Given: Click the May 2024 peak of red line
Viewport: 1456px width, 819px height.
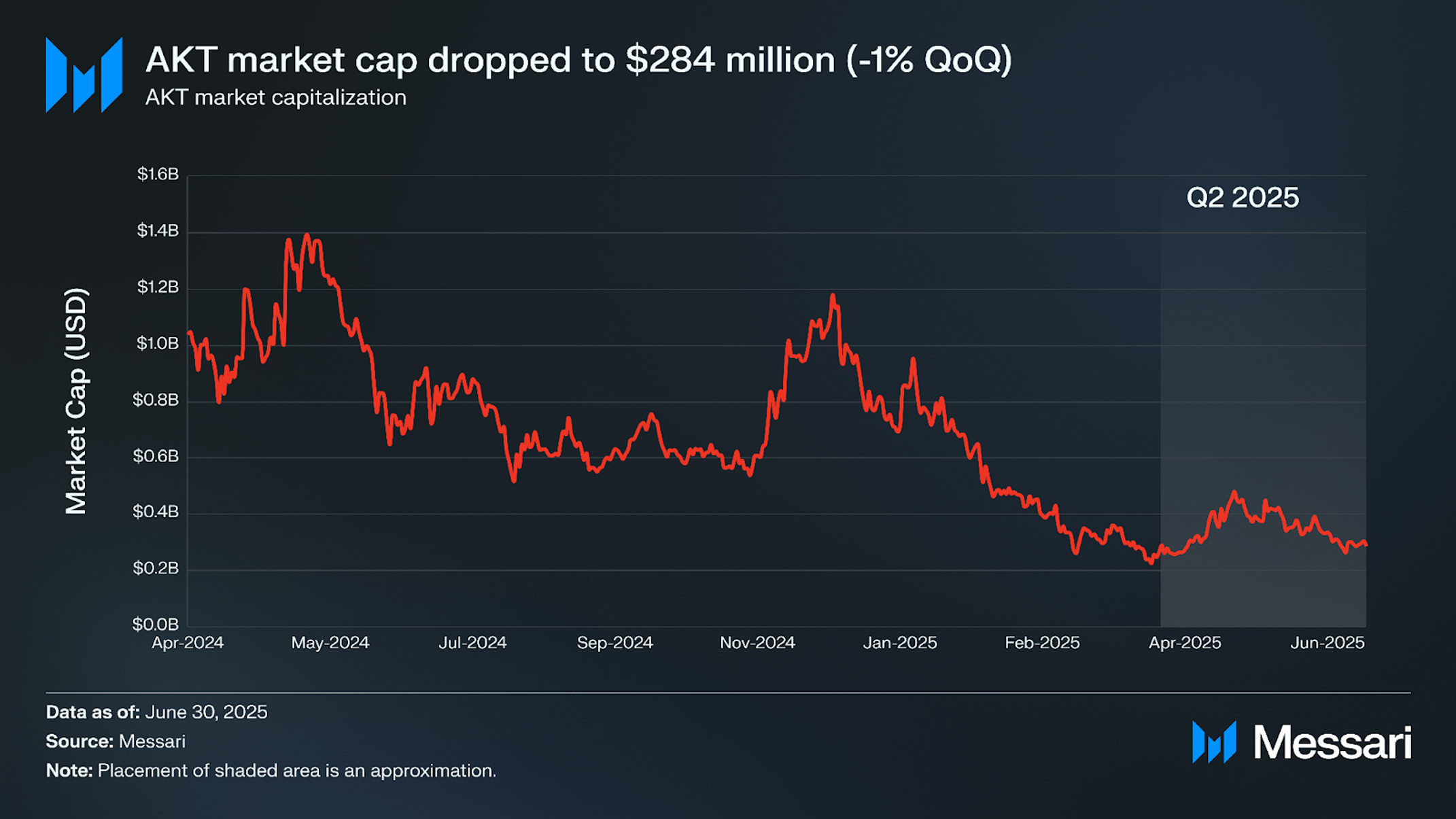Looking at the screenshot, I should coord(307,236).
